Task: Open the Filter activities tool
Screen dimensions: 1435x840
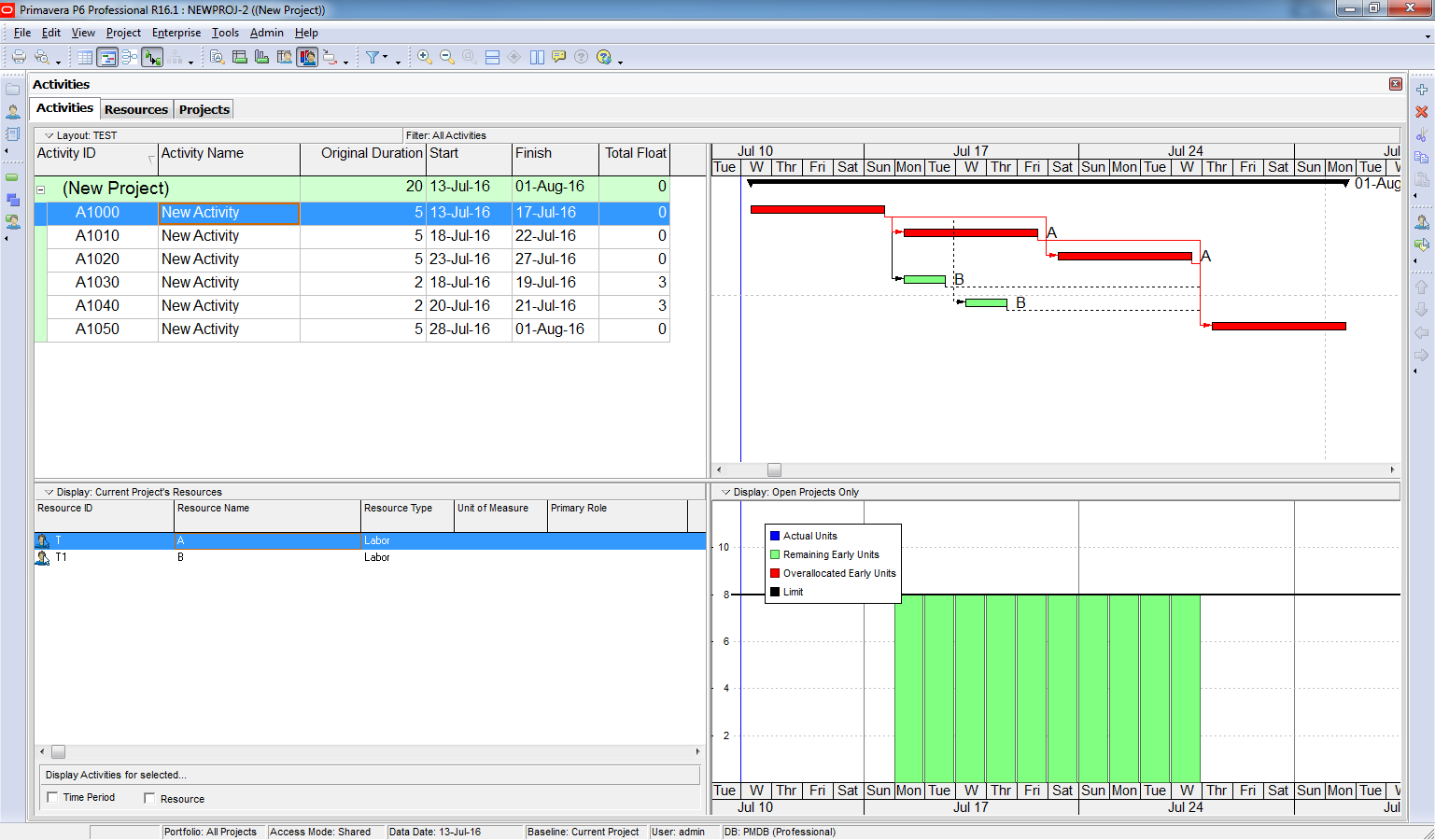Action: coord(373,56)
